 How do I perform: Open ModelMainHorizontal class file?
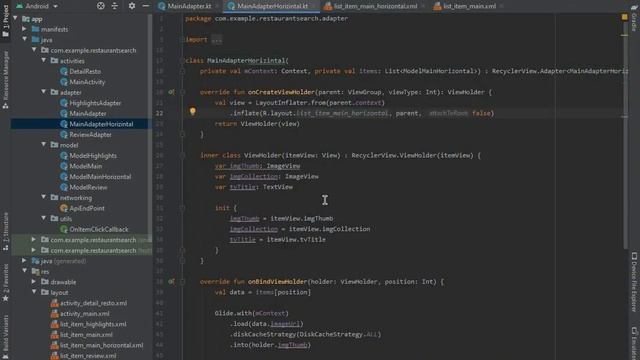tap(100, 177)
